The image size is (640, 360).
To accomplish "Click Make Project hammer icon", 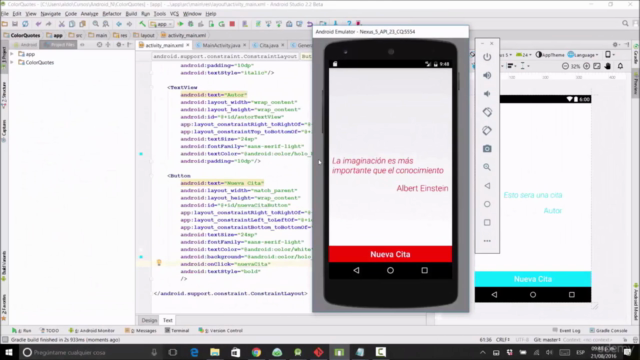I will click(x=142, y=24).
